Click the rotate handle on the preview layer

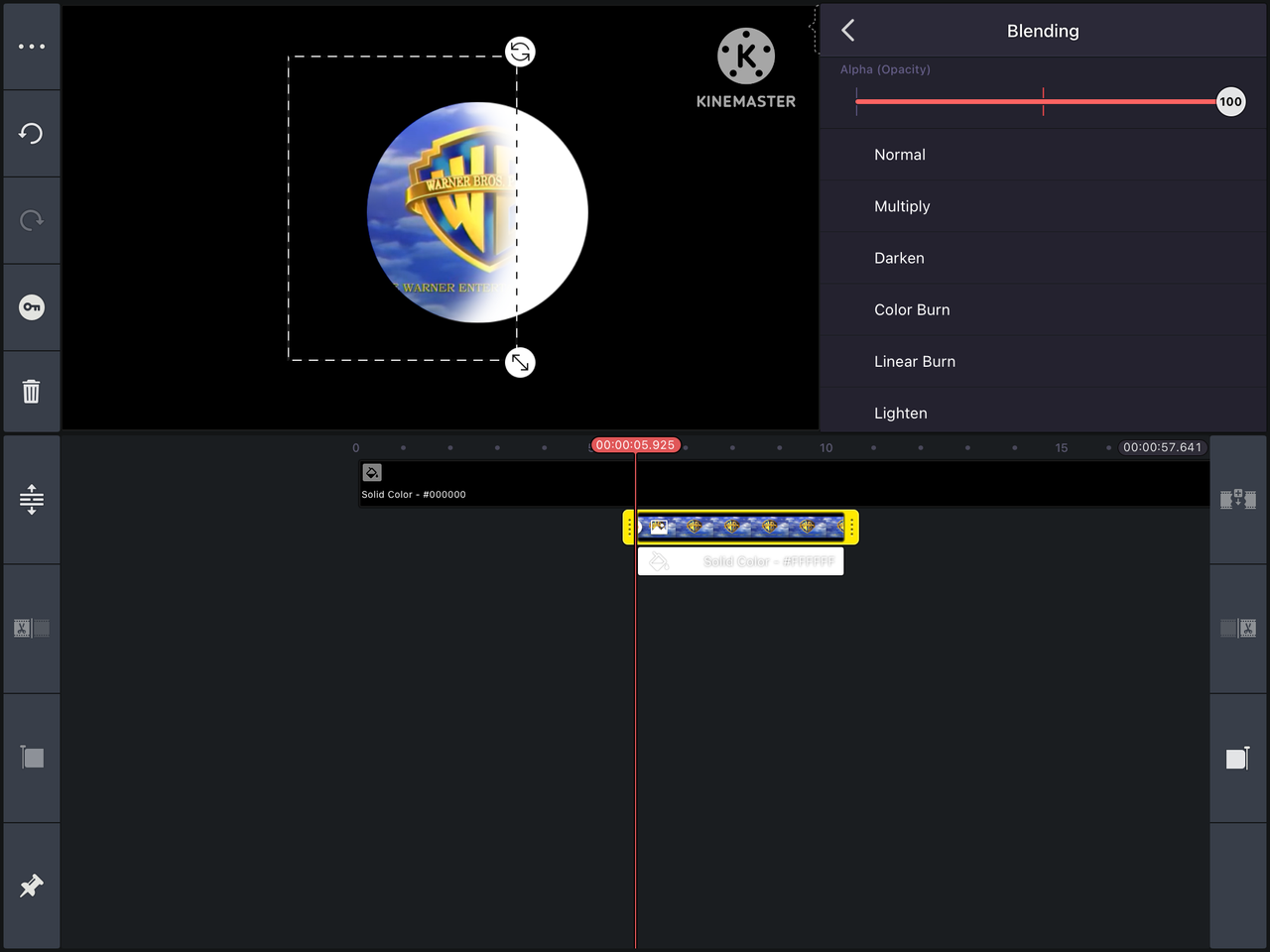coord(520,52)
